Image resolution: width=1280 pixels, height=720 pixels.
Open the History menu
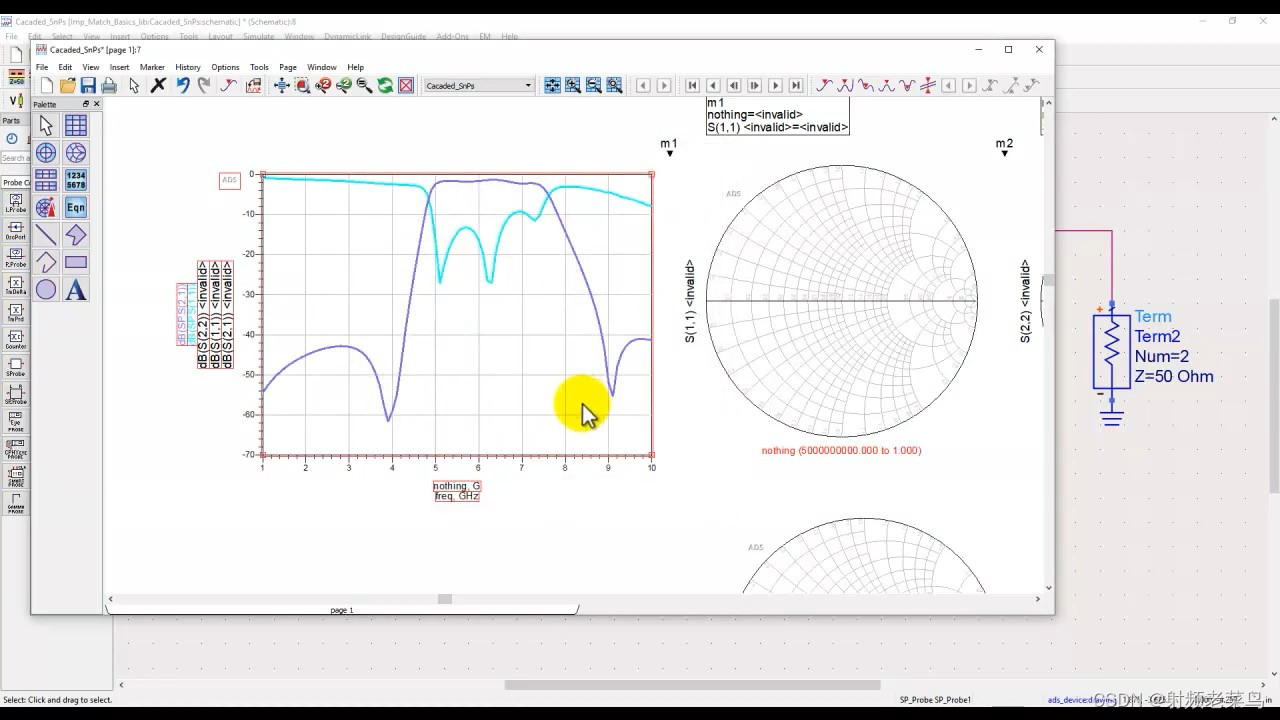point(188,67)
